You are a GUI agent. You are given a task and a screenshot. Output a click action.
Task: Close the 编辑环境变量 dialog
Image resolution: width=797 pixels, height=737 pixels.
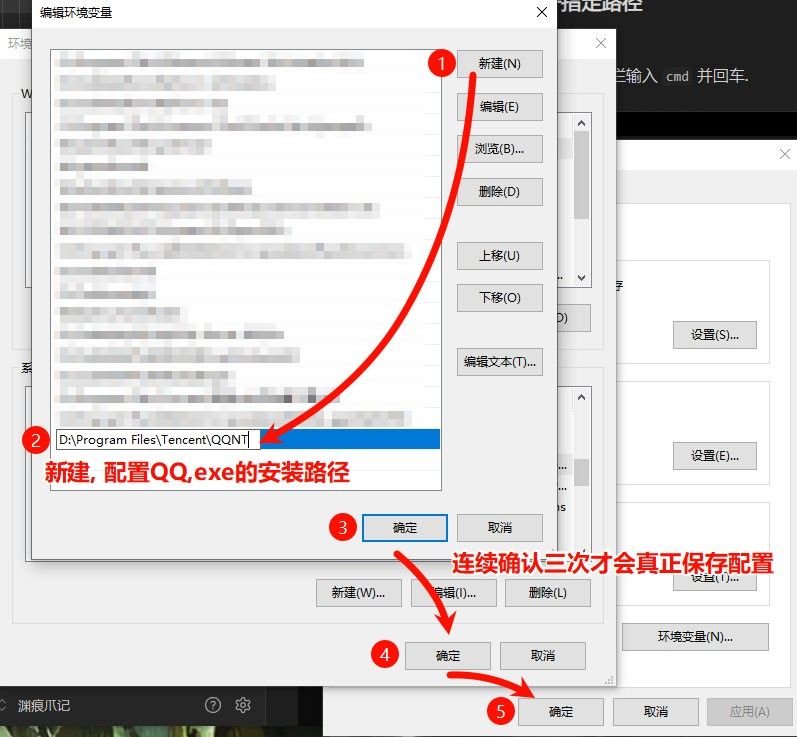click(x=542, y=12)
